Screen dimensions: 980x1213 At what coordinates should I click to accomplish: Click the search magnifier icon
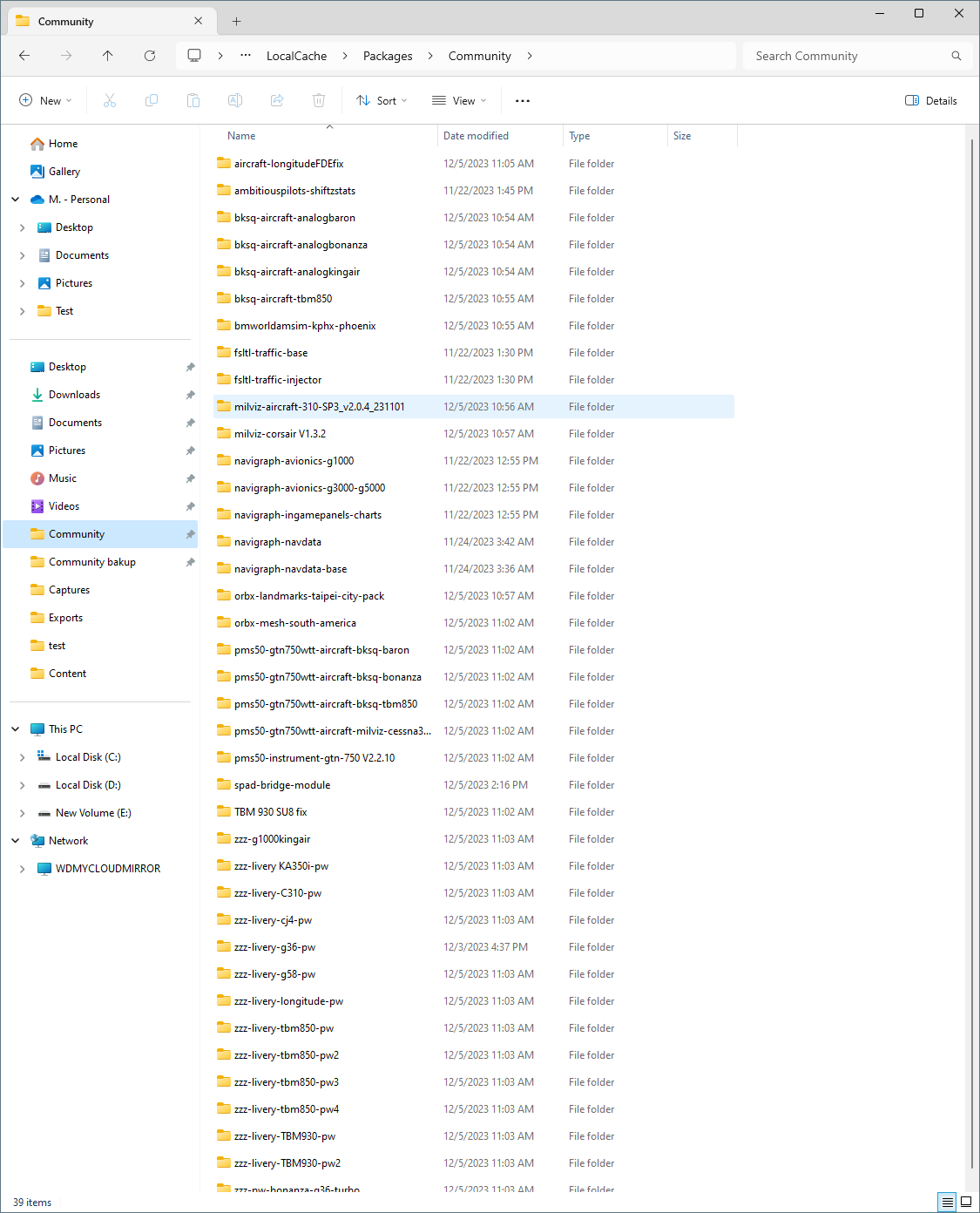pos(956,56)
